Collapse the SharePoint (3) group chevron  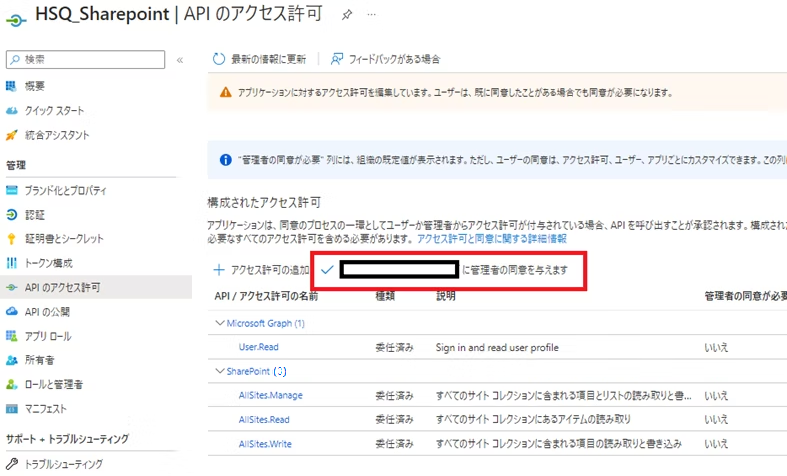(x=219, y=371)
